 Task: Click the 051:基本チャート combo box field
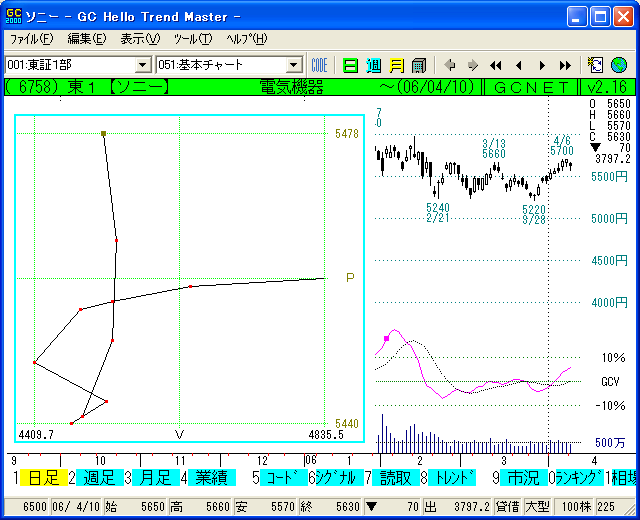(229, 65)
